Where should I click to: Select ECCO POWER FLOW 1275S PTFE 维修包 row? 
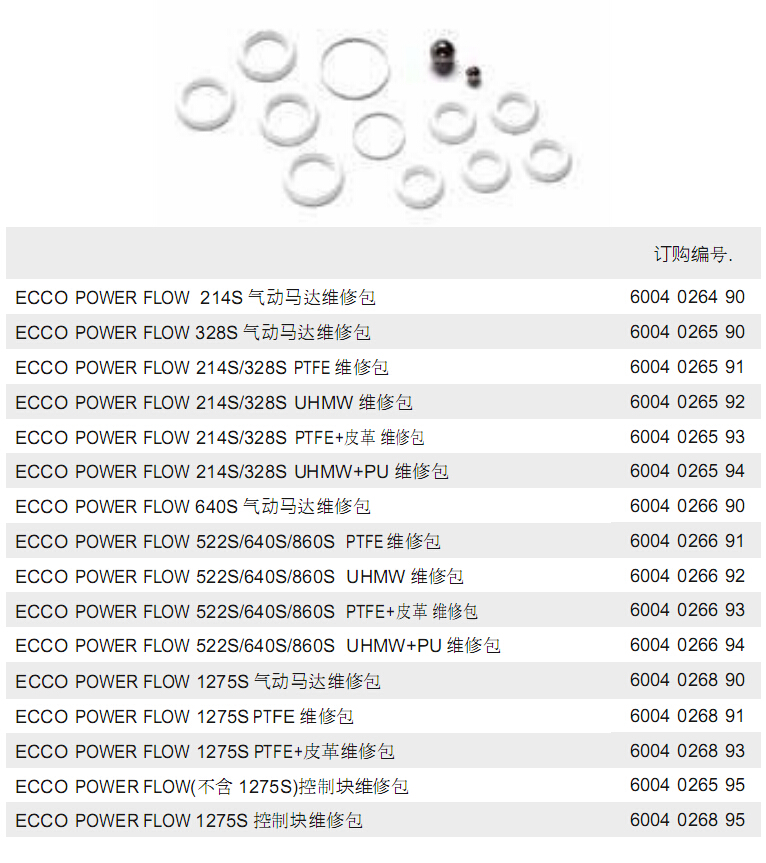click(383, 715)
